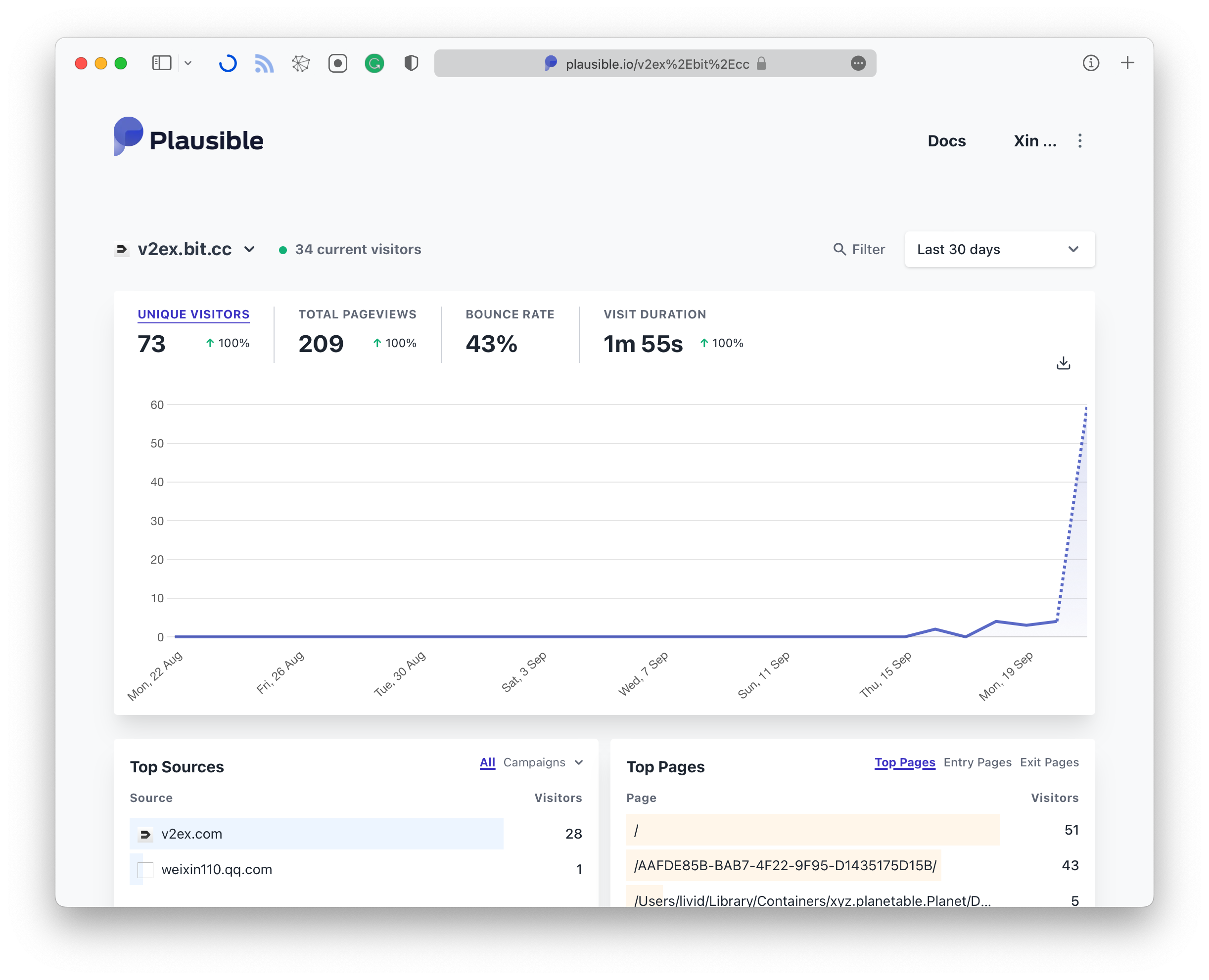Screen dimensions: 1209x980
Task: Click the address bar showing plausible.io URL
Action: tap(655, 63)
